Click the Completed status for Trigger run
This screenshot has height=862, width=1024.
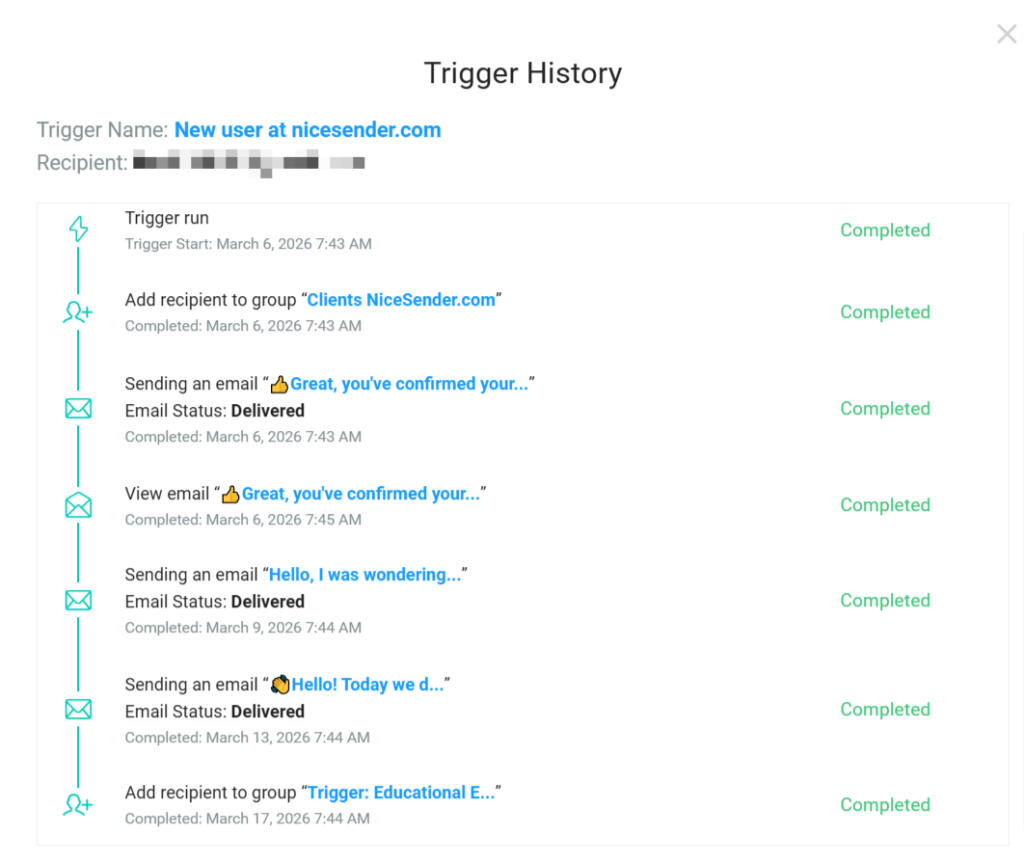click(x=884, y=230)
